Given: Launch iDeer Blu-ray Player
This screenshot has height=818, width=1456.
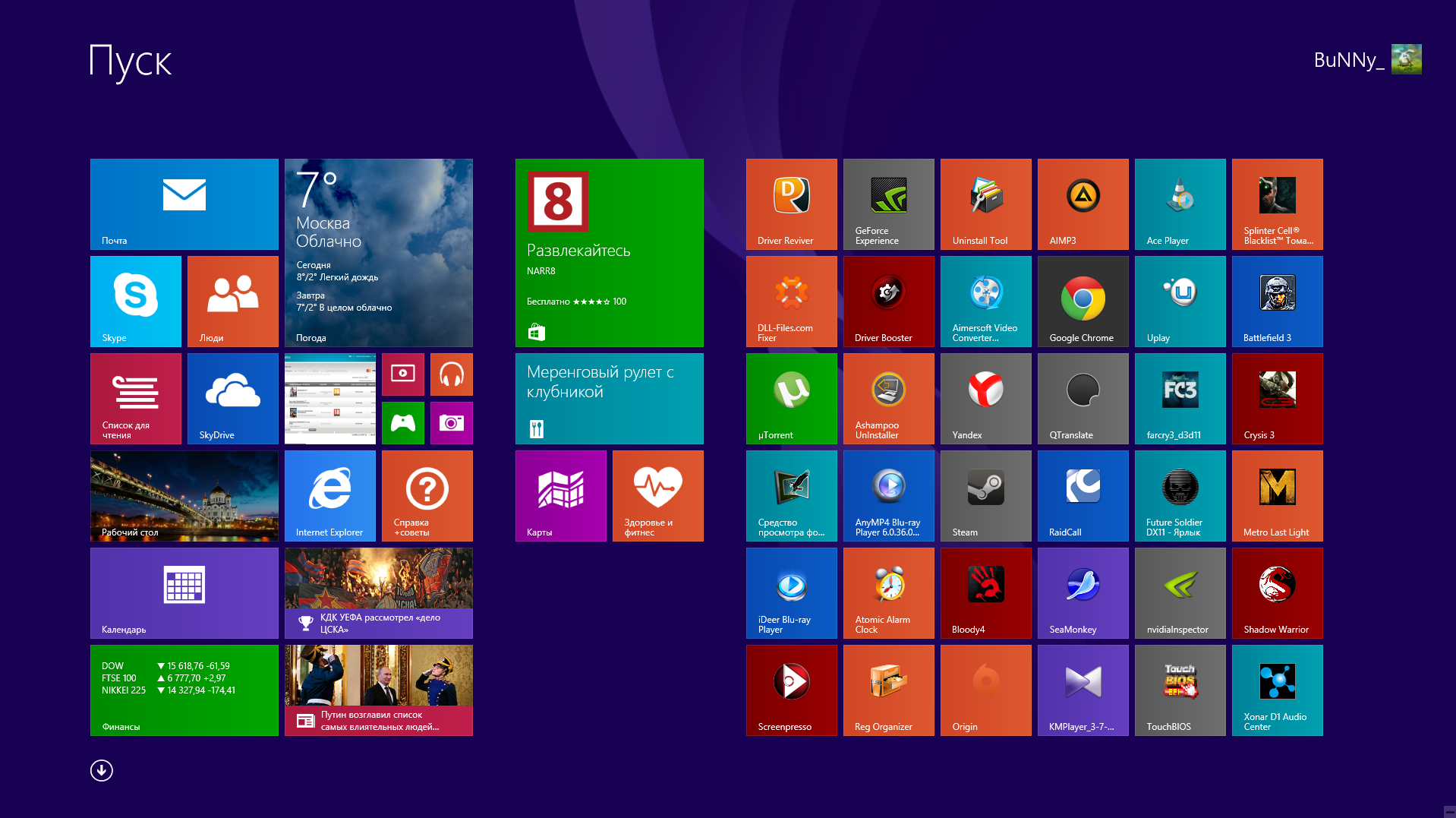Looking at the screenshot, I should point(792,593).
